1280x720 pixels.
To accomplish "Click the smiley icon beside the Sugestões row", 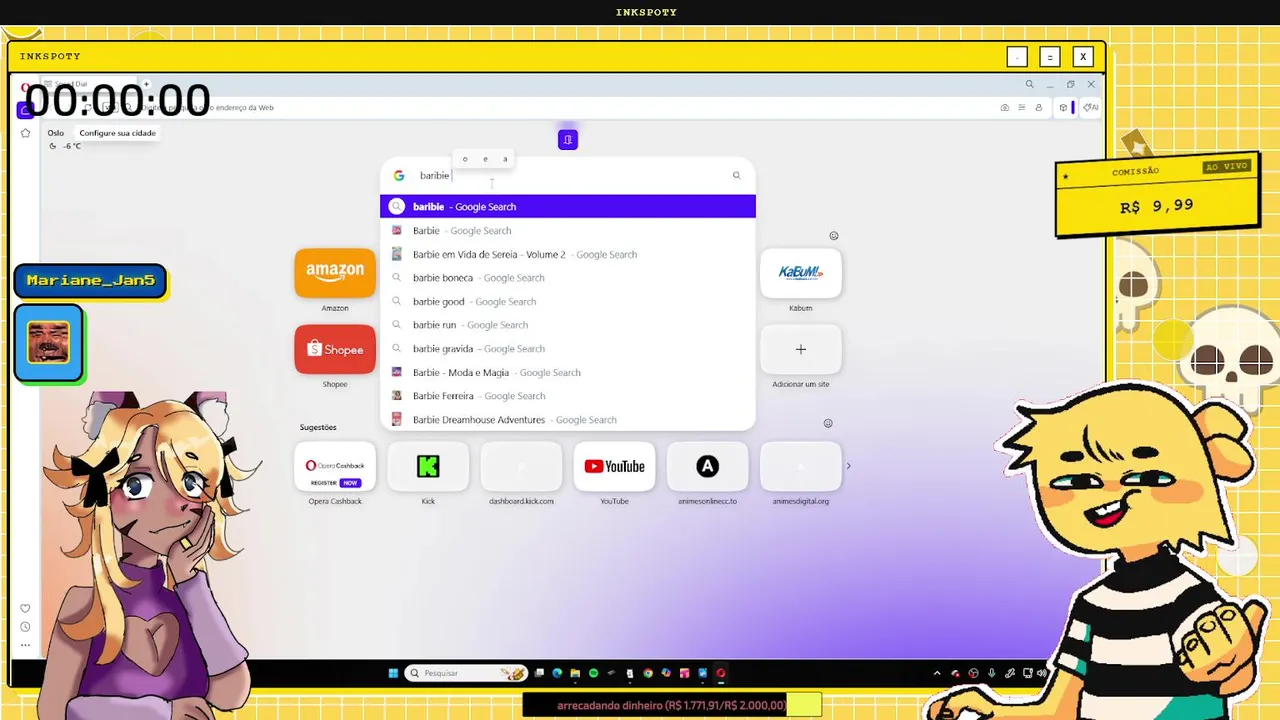I will (x=828, y=423).
